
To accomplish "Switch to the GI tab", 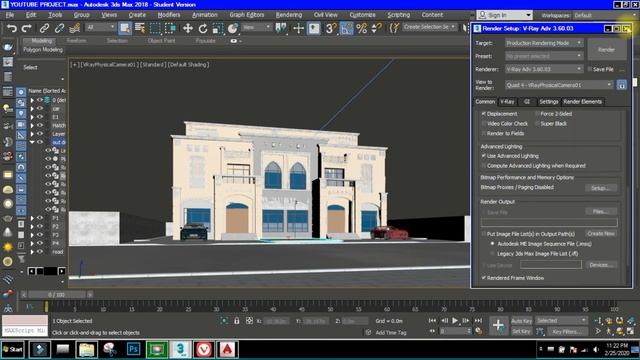I will pyautogui.click(x=527, y=102).
